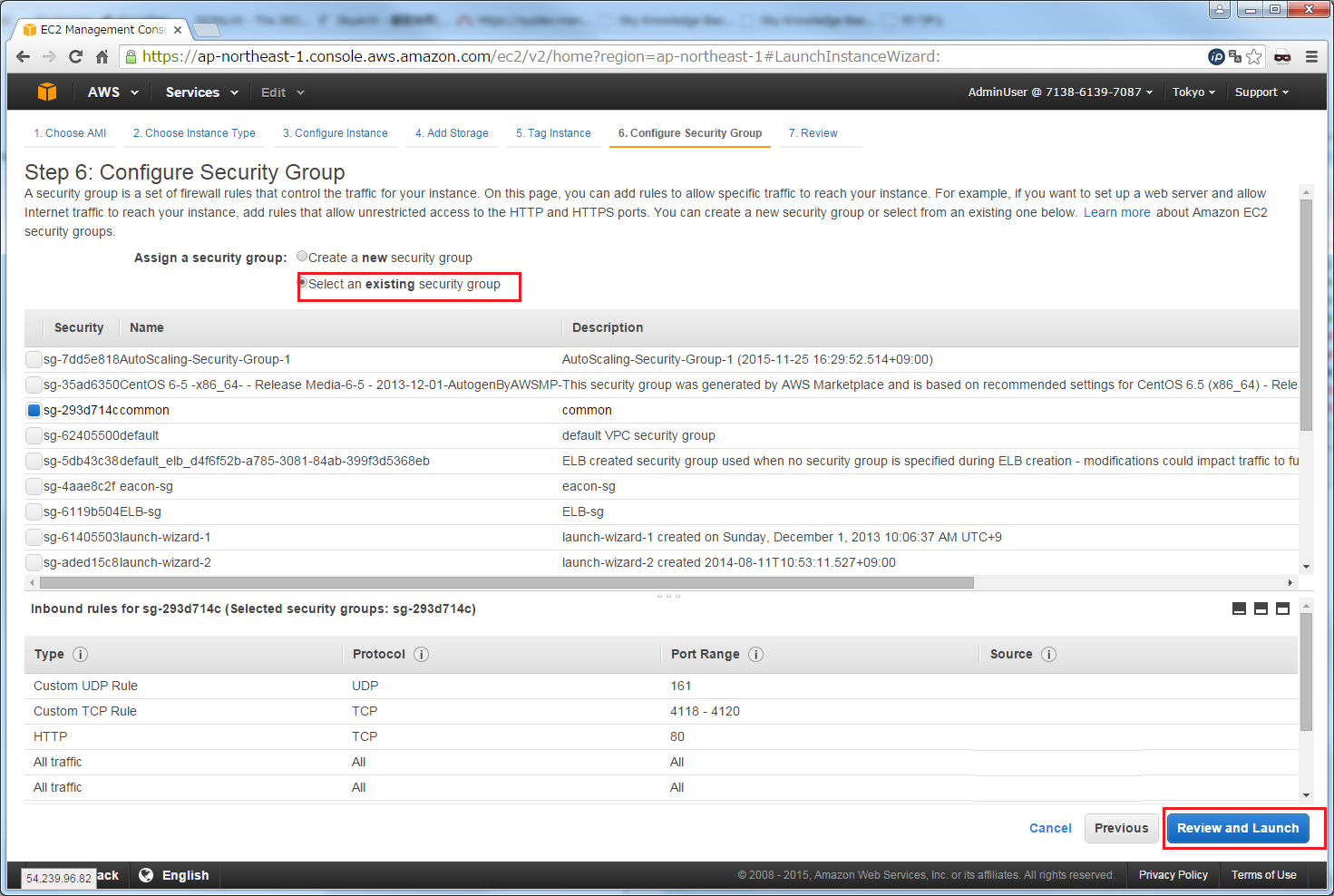1334x896 pixels.
Task: Check sg-35ad6350 CentOS security group
Action: [34, 385]
